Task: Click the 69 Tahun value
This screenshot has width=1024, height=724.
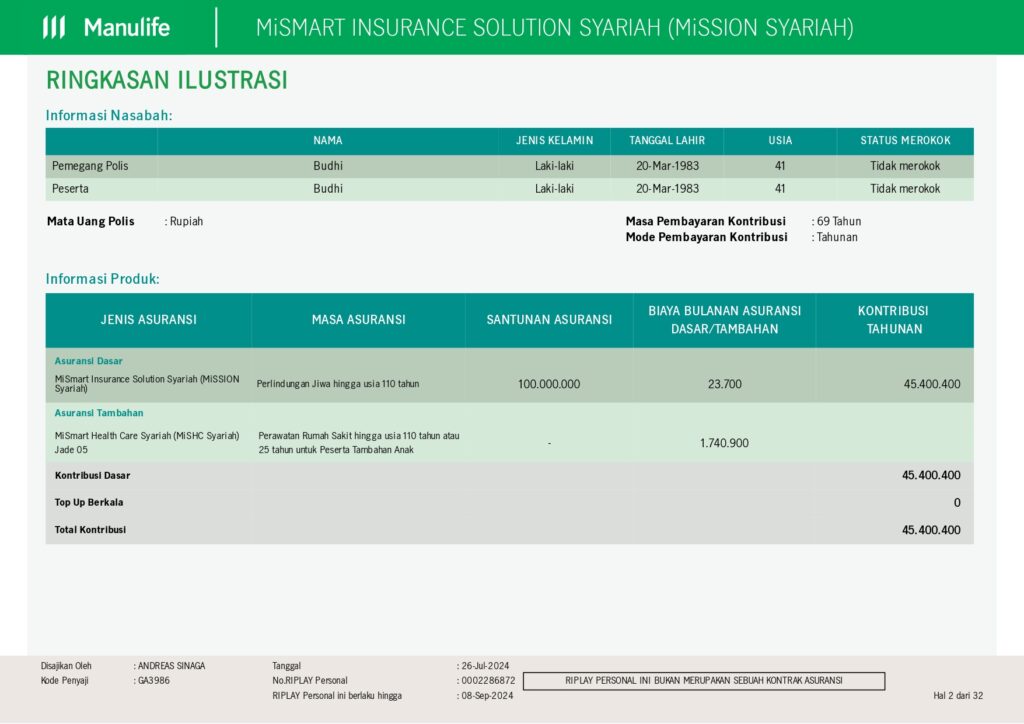Action: (839, 221)
